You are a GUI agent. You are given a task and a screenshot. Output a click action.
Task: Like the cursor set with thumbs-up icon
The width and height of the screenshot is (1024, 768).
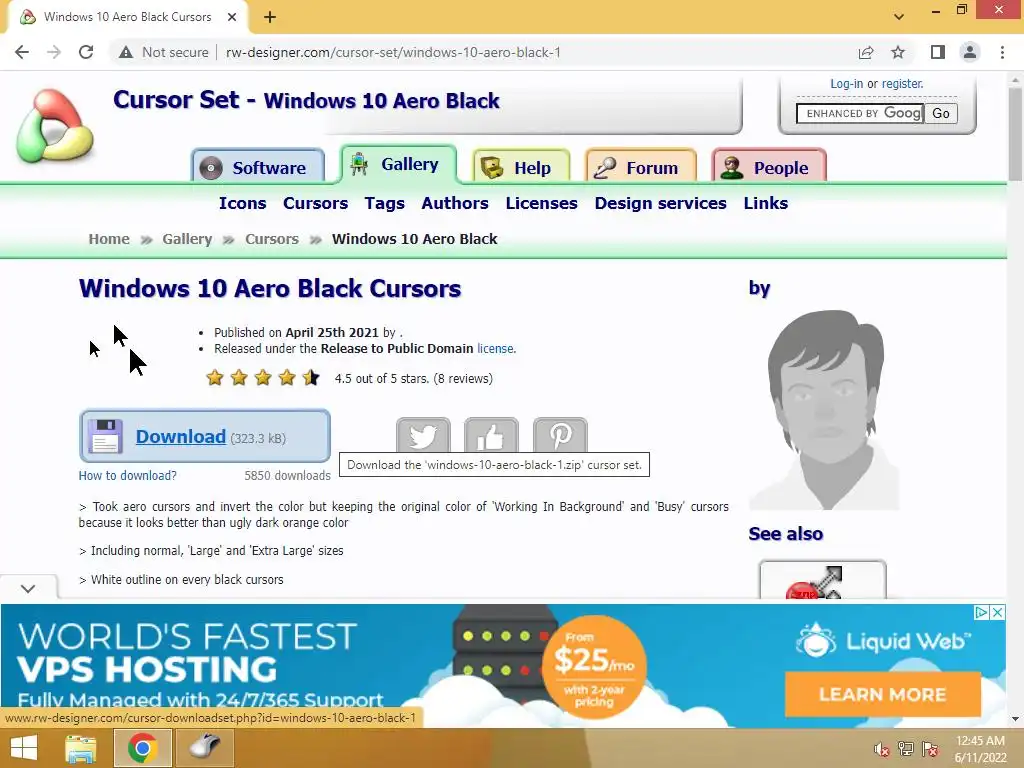coord(491,436)
